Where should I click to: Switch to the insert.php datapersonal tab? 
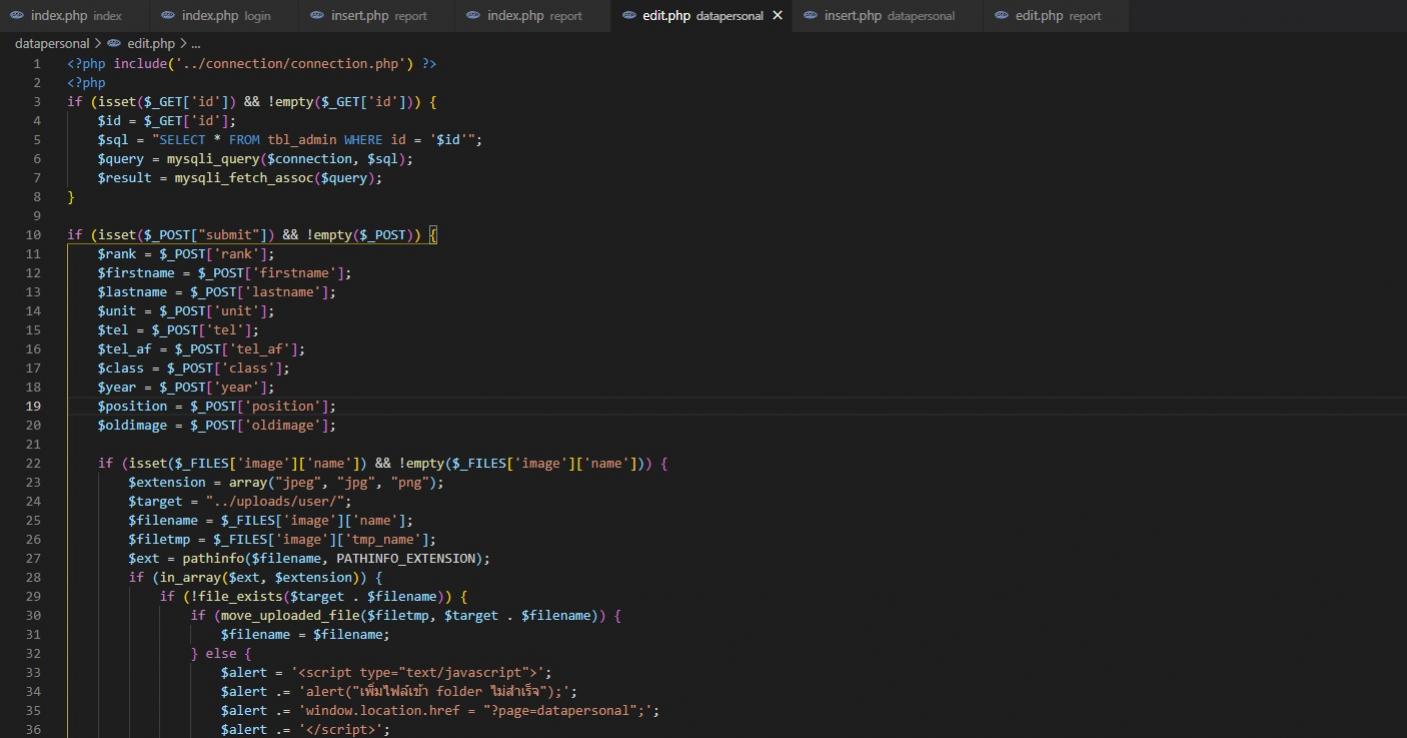pyautogui.click(x=889, y=16)
